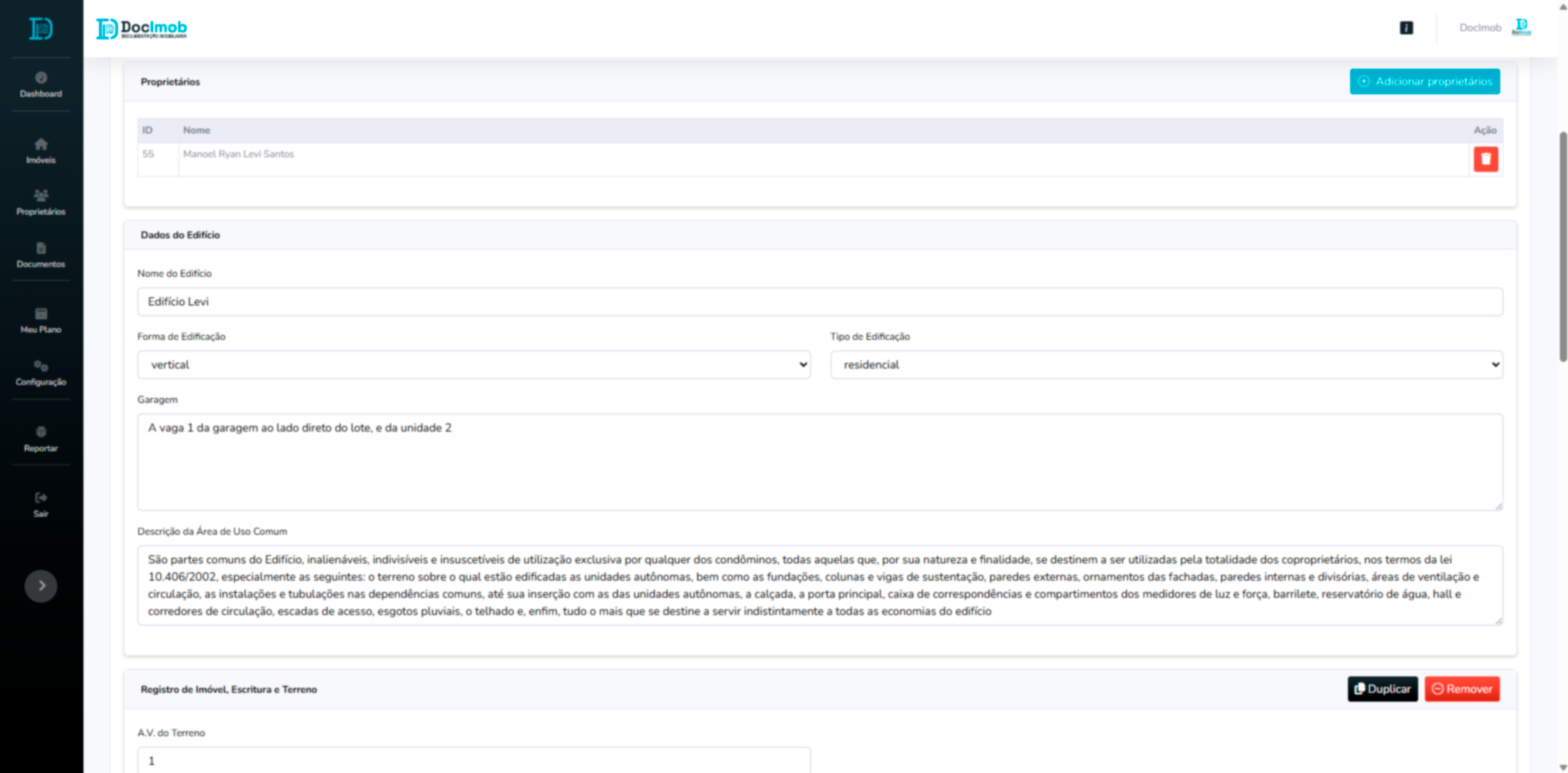Click the Duplicar button
Image resolution: width=1568 pixels, height=773 pixels.
[x=1382, y=689]
